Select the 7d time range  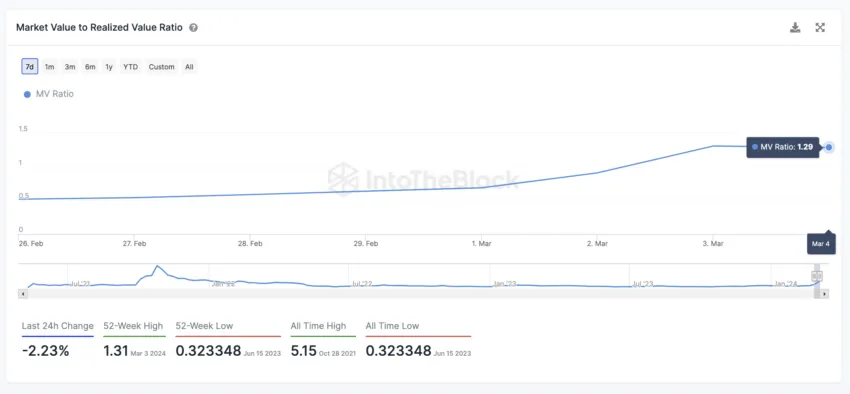click(30, 67)
